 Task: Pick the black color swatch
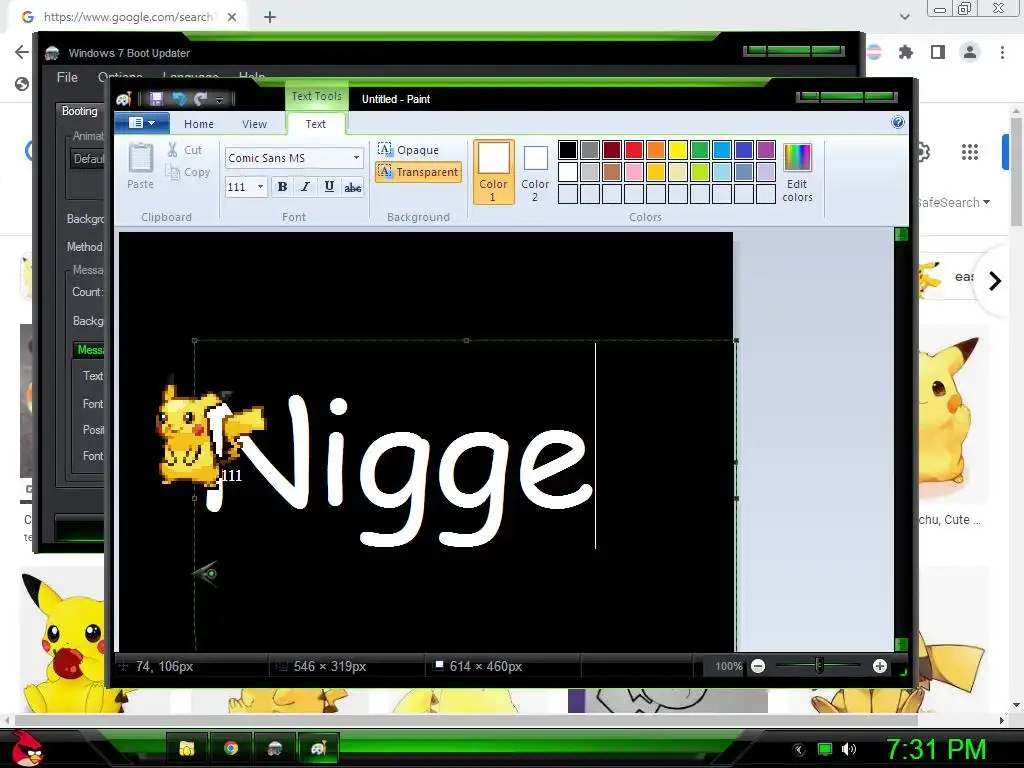pyautogui.click(x=568, y=150)
